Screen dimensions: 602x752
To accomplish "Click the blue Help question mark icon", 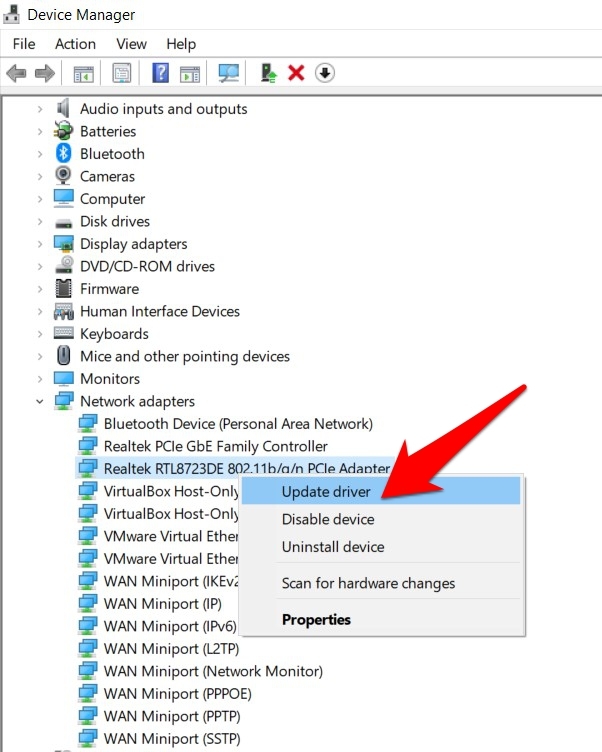I will [x=160, y=73].
